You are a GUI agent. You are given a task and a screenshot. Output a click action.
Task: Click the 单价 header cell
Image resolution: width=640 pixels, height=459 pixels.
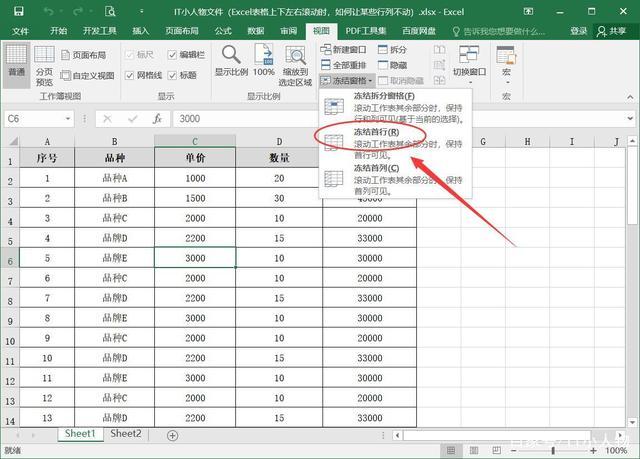click(x=195, y=157)
